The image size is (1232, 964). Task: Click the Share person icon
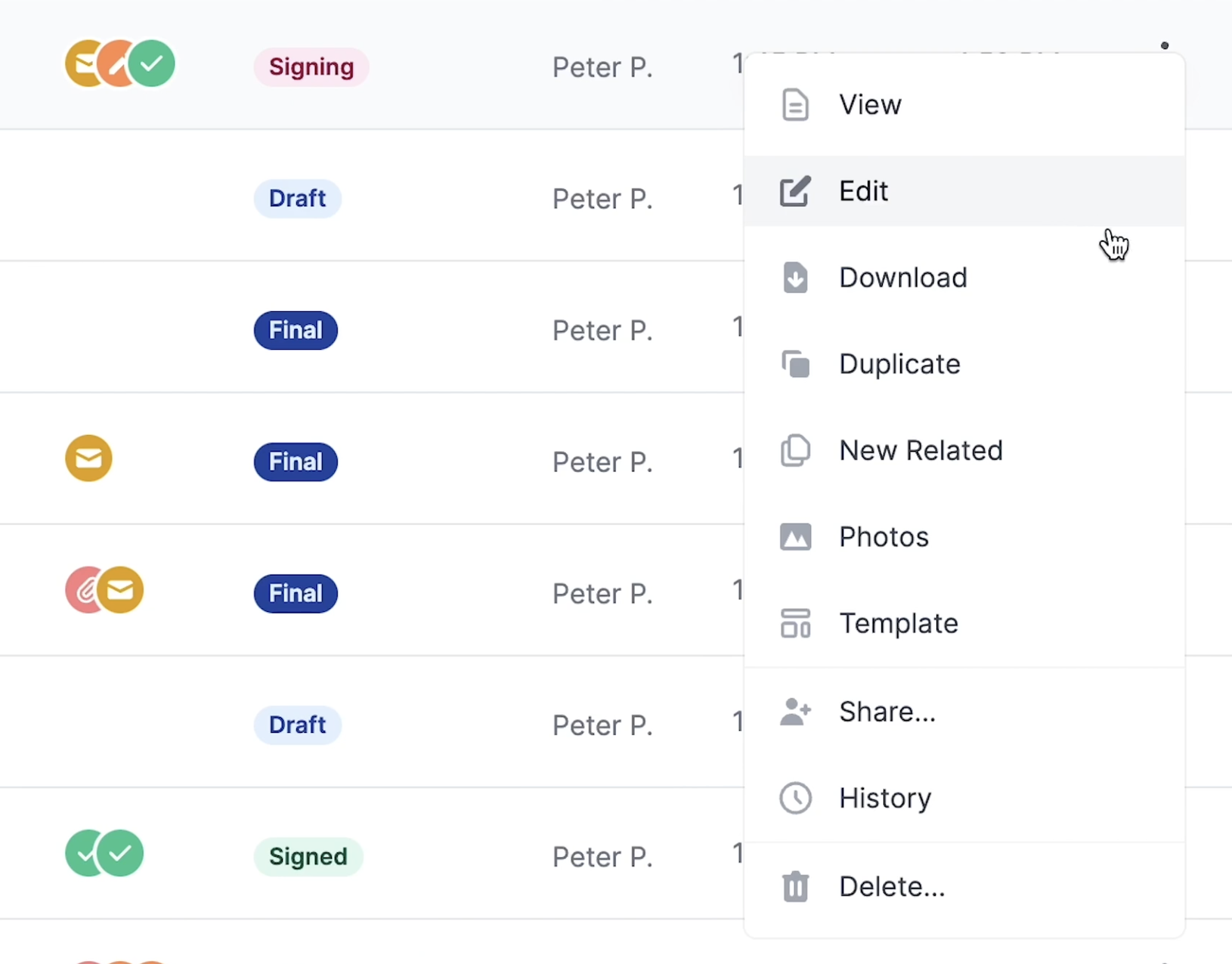[795, 711]
